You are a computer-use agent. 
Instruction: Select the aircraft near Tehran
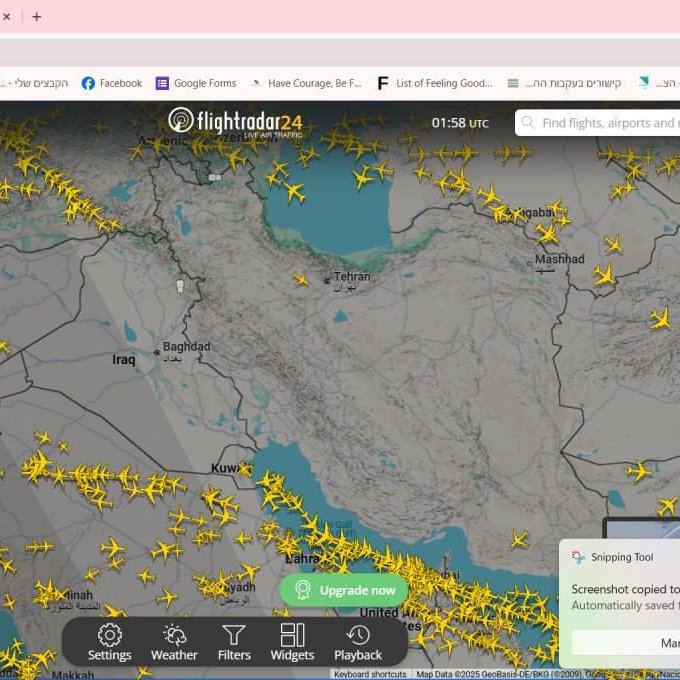300,280
